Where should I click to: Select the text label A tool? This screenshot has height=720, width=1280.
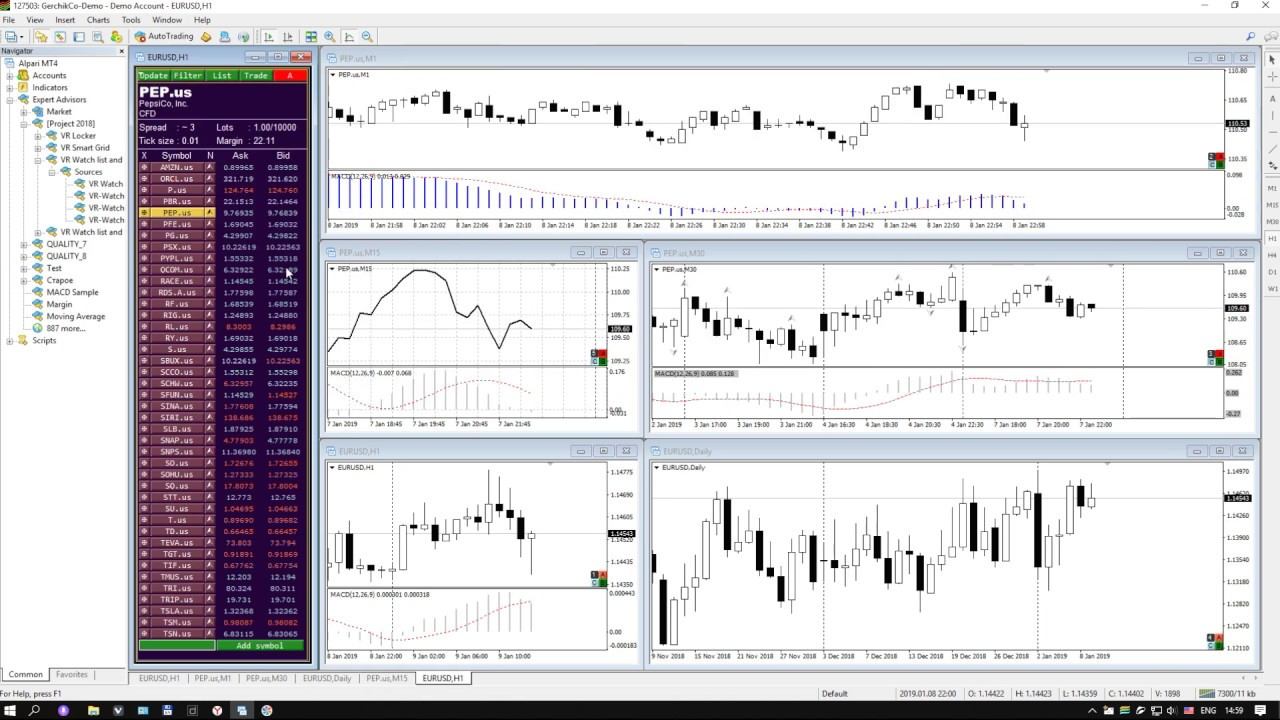tap(1272, 98)
